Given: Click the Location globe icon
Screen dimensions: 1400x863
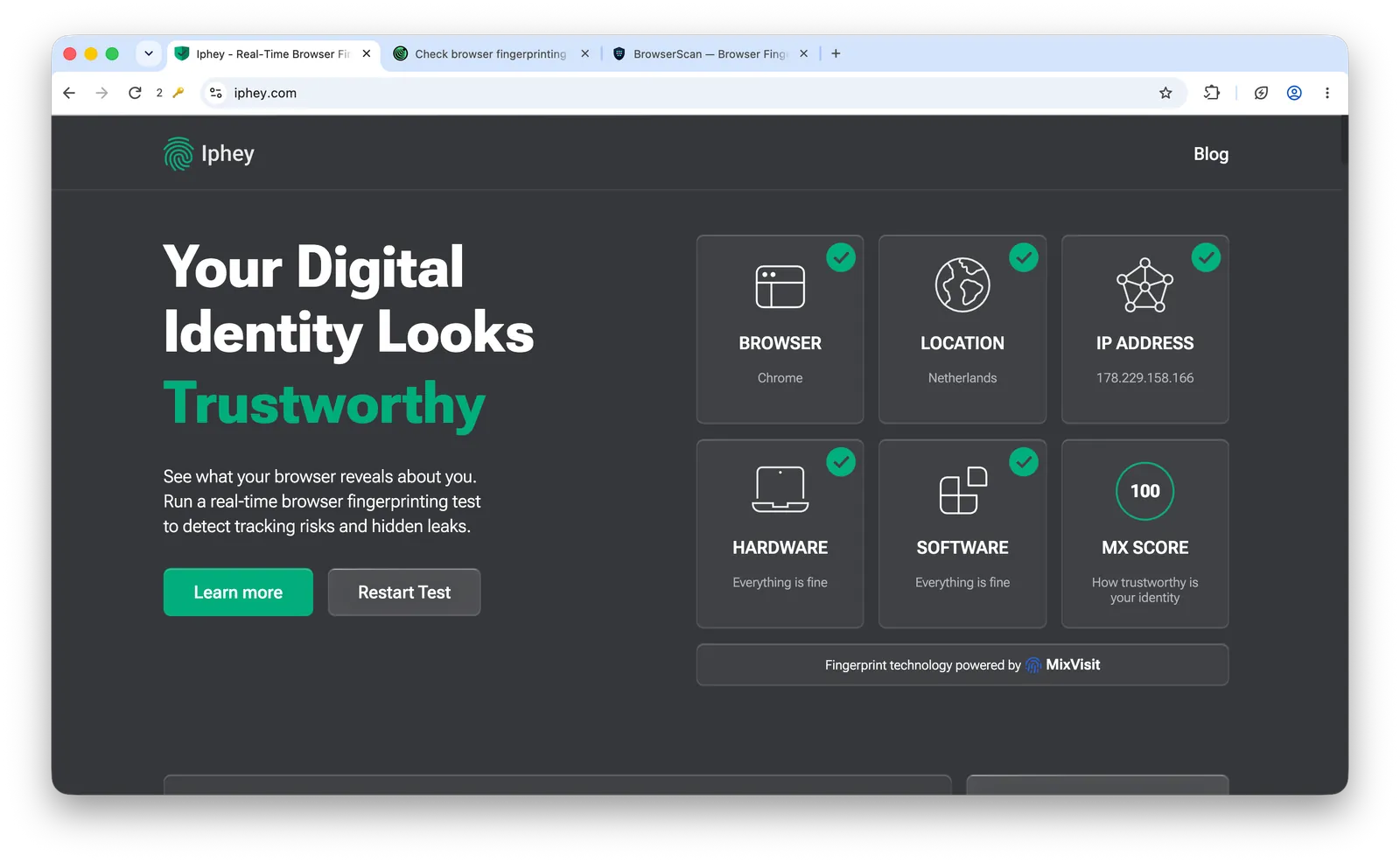Looking at the screenshot, I should 962,285.
